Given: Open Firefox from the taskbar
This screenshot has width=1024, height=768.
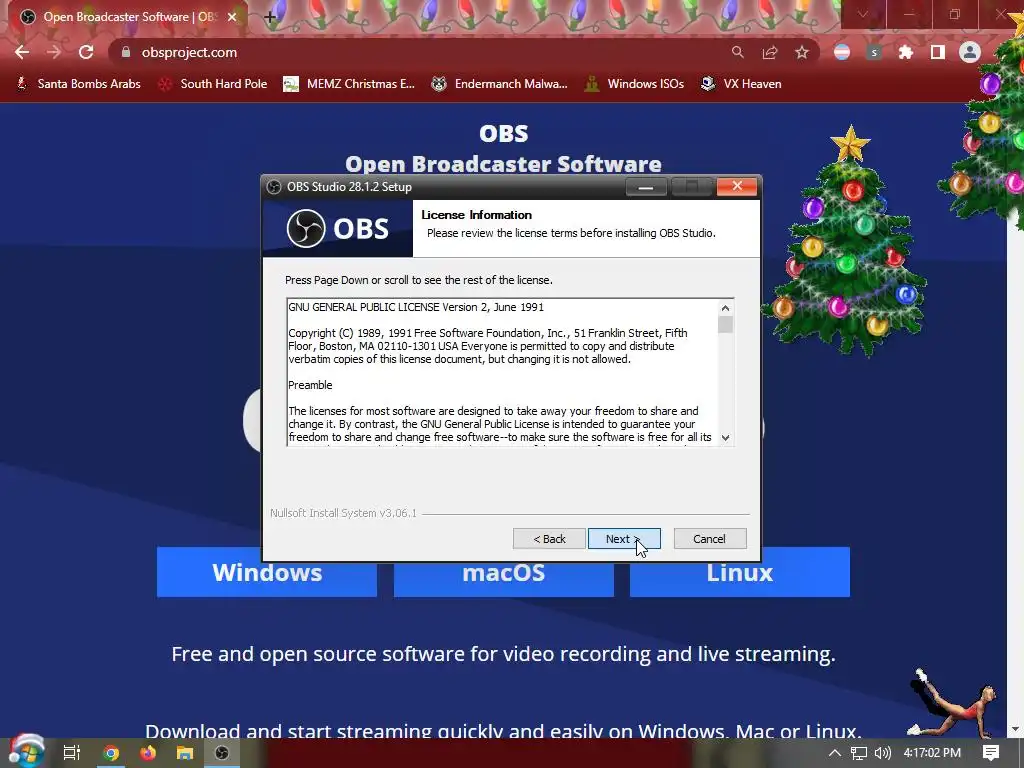Looking at the screenshot, I should (x=148, y=753).
